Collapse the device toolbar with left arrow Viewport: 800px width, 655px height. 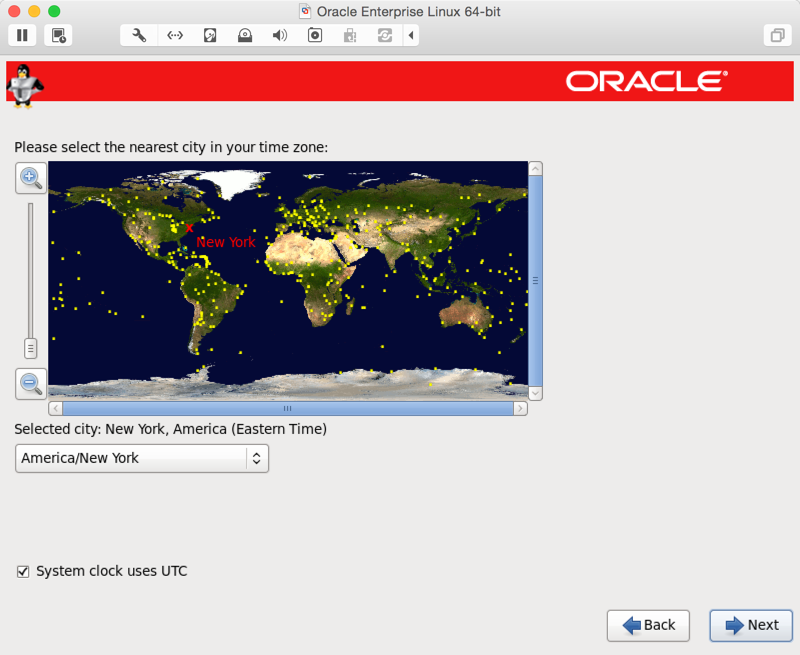(411, 35)
